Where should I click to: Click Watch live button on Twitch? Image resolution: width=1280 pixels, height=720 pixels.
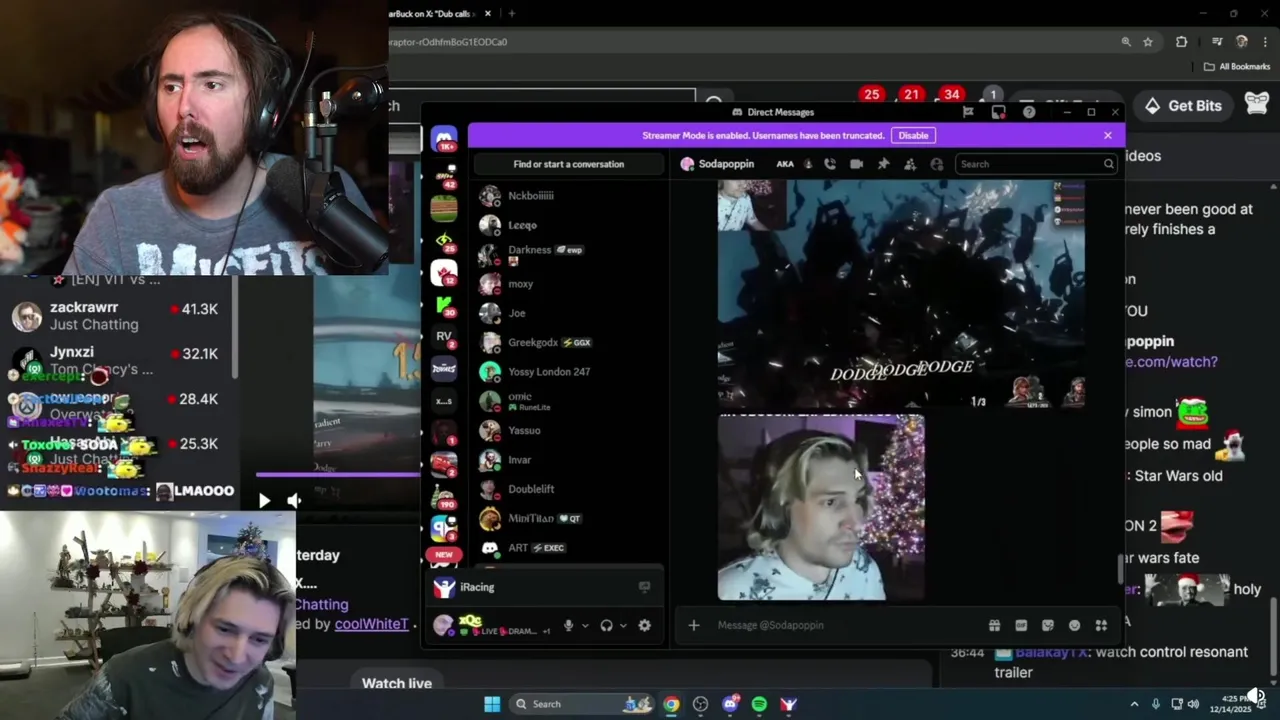click(x=397, y=683)
